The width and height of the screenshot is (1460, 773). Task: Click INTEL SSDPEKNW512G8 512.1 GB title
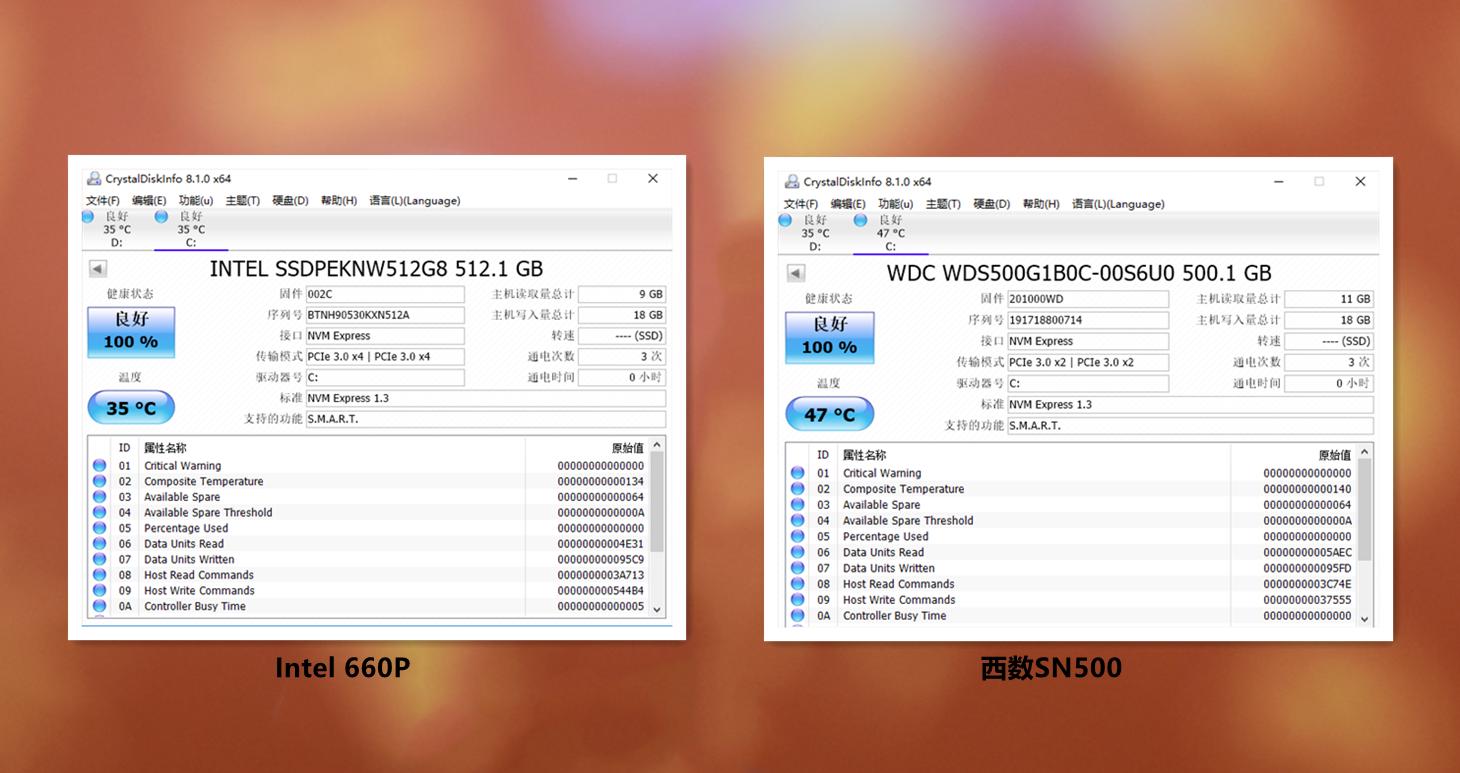pyautogui.click(x=376, y=268)
